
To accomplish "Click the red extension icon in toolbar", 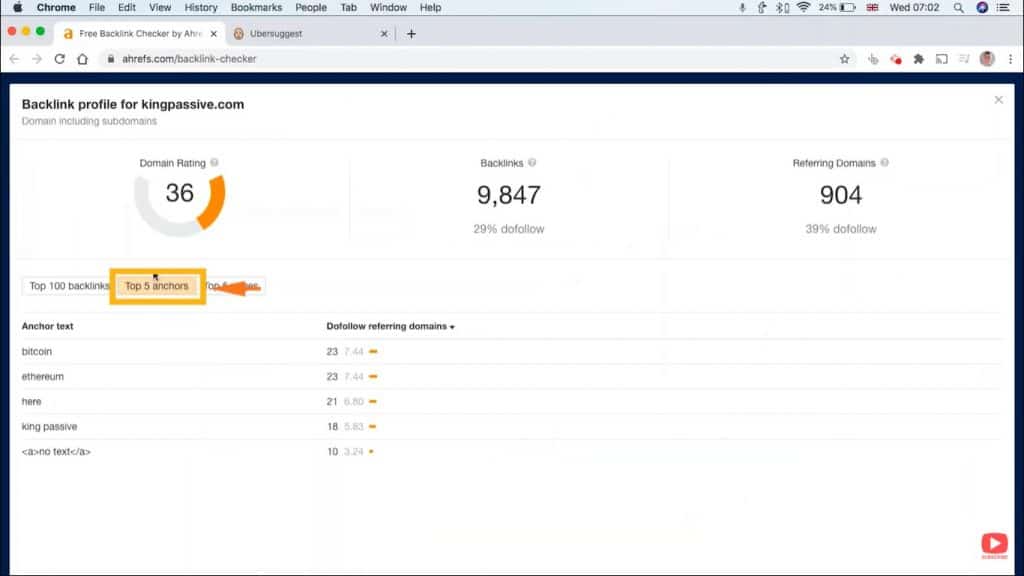I will point(896,59).
